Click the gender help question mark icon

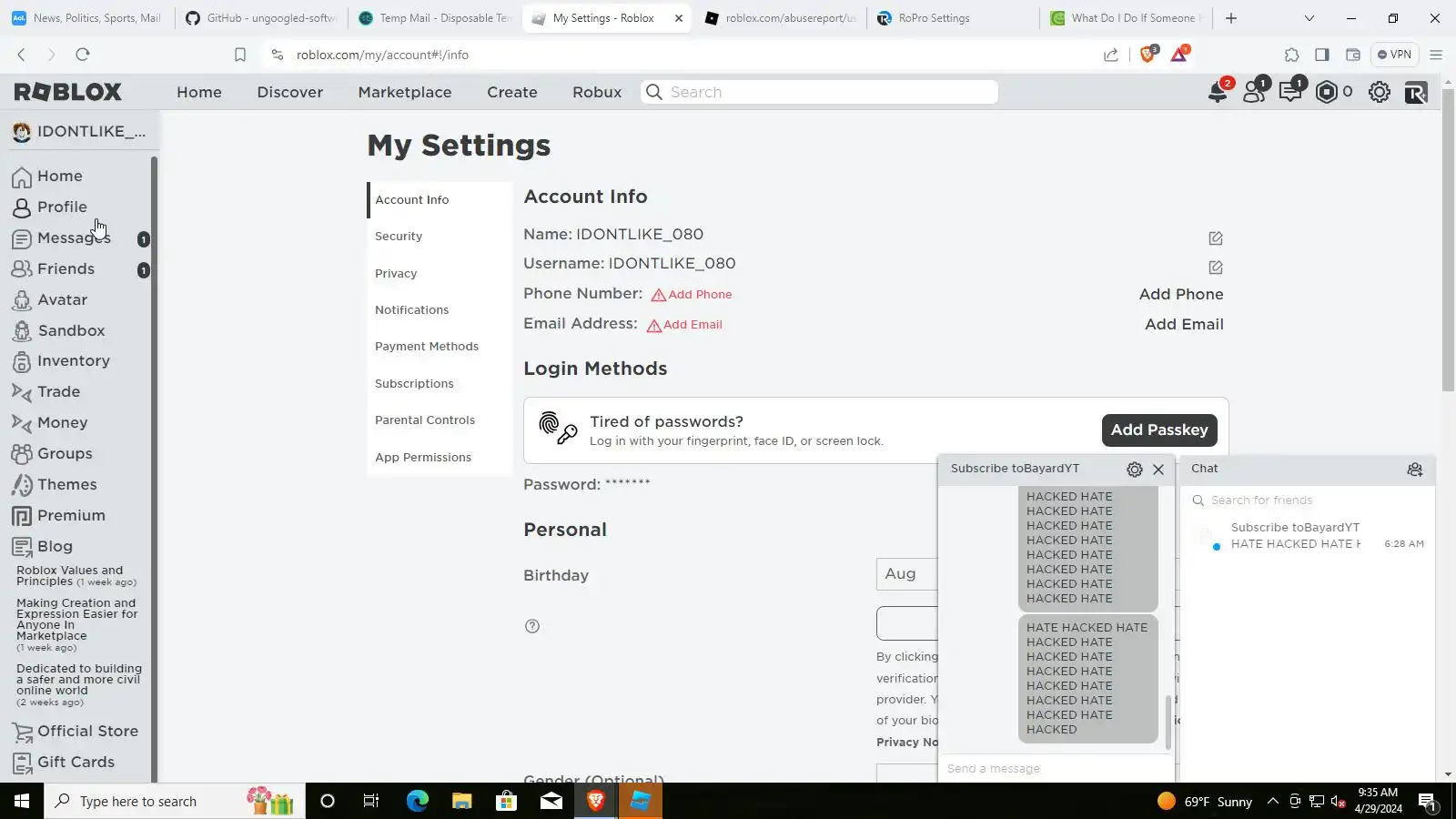pos(532,626)
